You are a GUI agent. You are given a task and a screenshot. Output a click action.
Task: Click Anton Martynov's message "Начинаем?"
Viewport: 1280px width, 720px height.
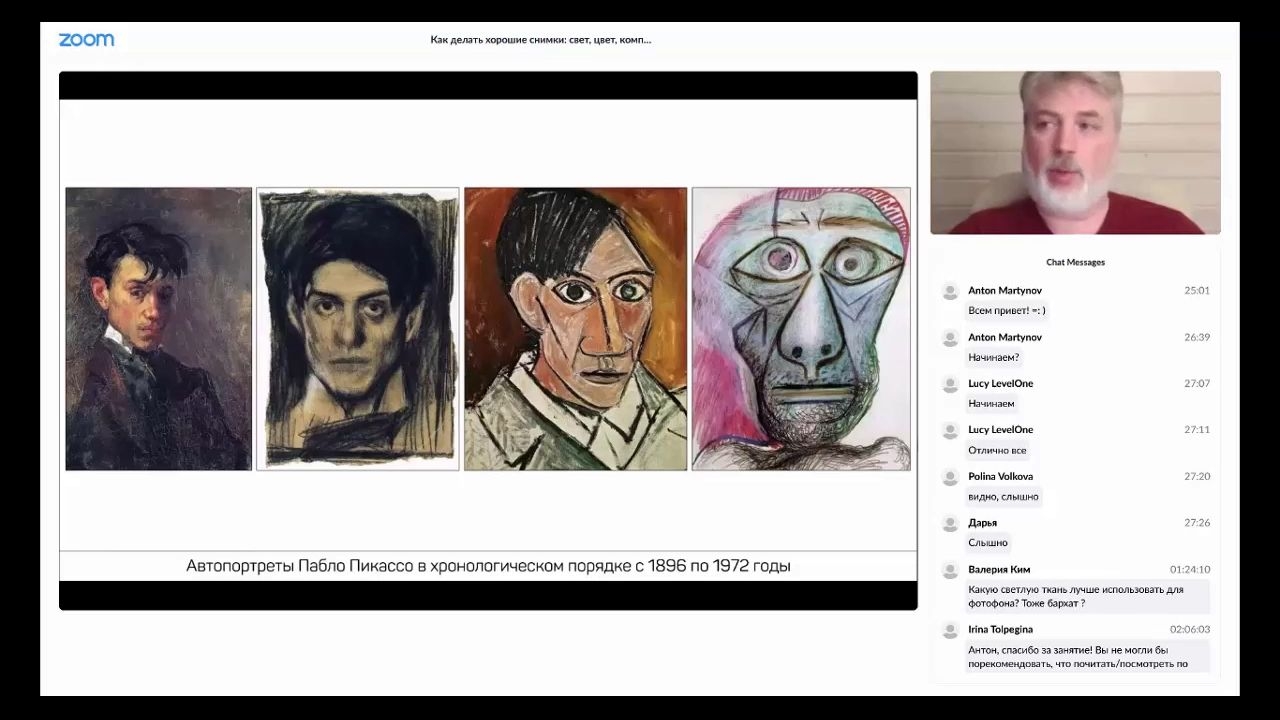(x=994, y=358)
